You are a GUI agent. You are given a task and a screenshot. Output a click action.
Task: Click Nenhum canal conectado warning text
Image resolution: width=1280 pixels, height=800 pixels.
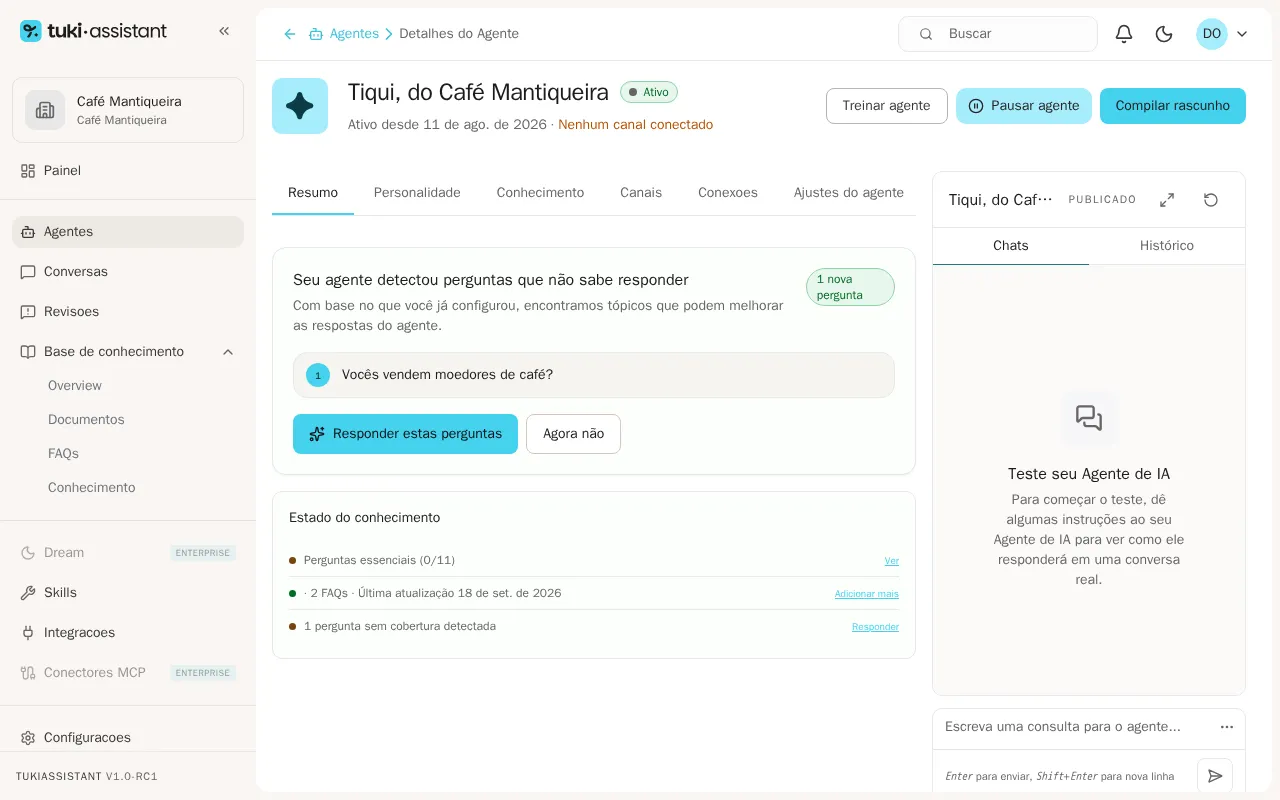click(636, 125)
